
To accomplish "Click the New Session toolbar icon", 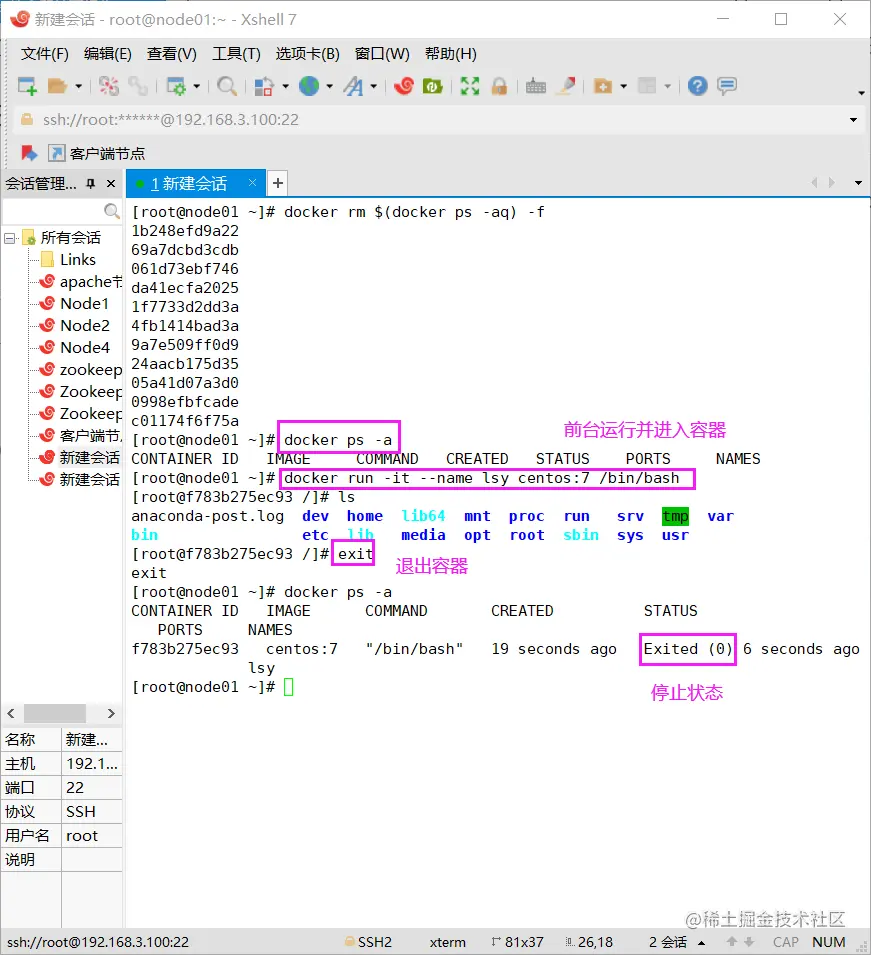I will (27, 86).
